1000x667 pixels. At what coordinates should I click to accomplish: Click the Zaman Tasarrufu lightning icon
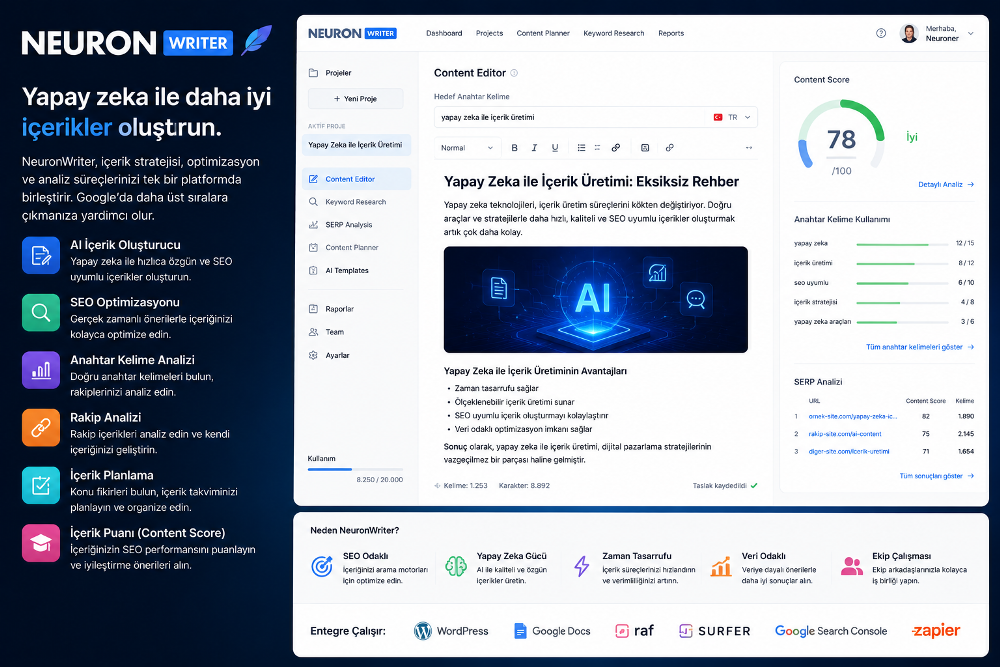pos(581,566)
